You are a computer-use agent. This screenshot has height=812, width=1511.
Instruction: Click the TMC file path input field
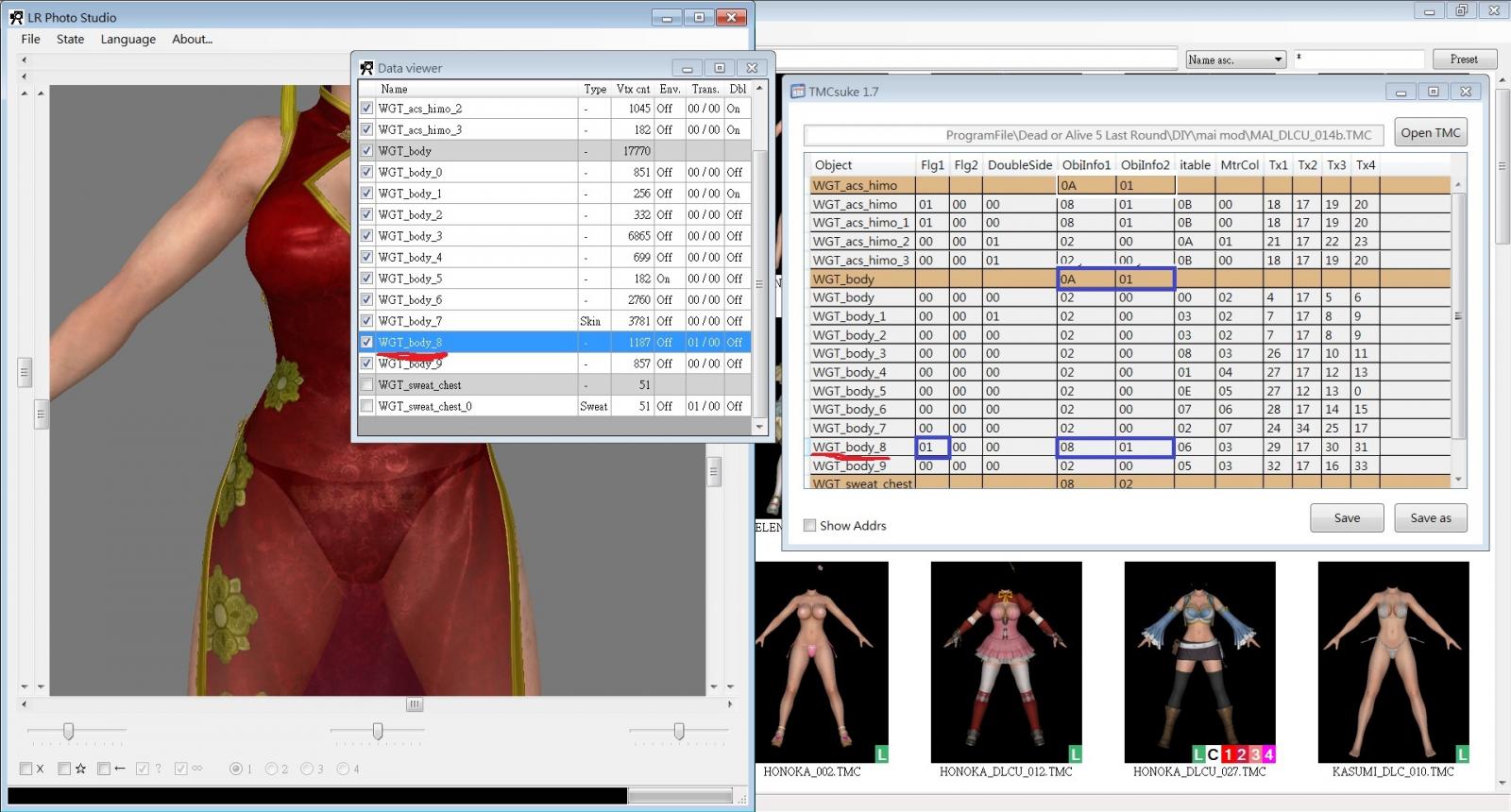(x=1094, y=135)
